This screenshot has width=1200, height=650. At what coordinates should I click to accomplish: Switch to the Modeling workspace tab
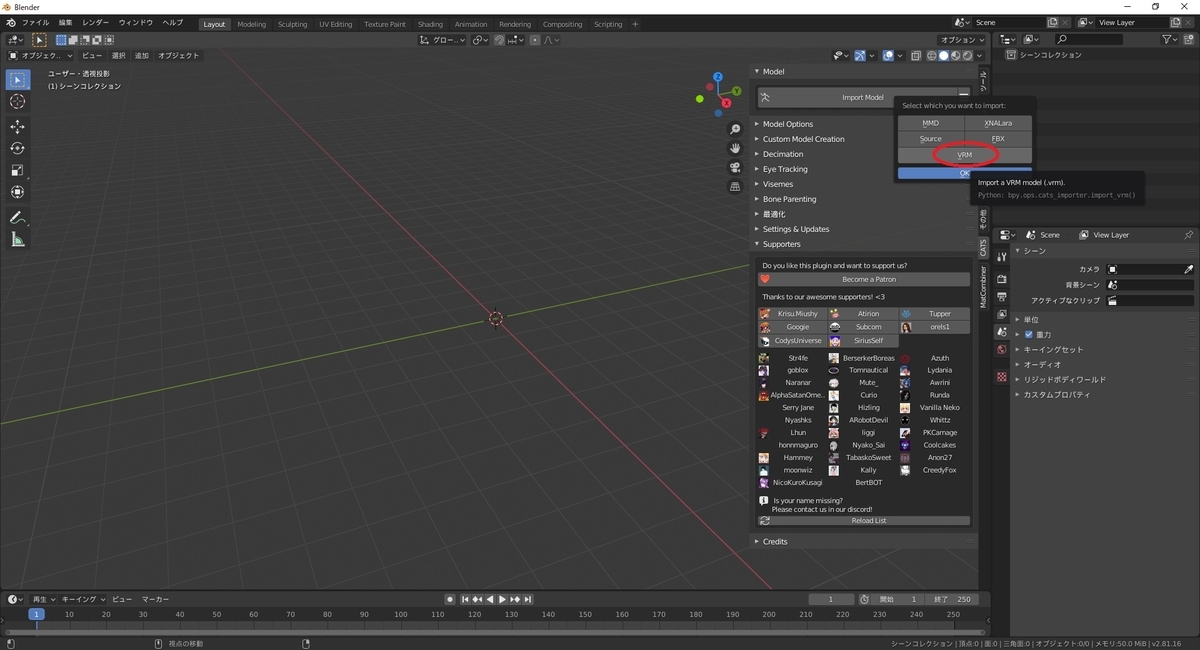click(252, 24)
